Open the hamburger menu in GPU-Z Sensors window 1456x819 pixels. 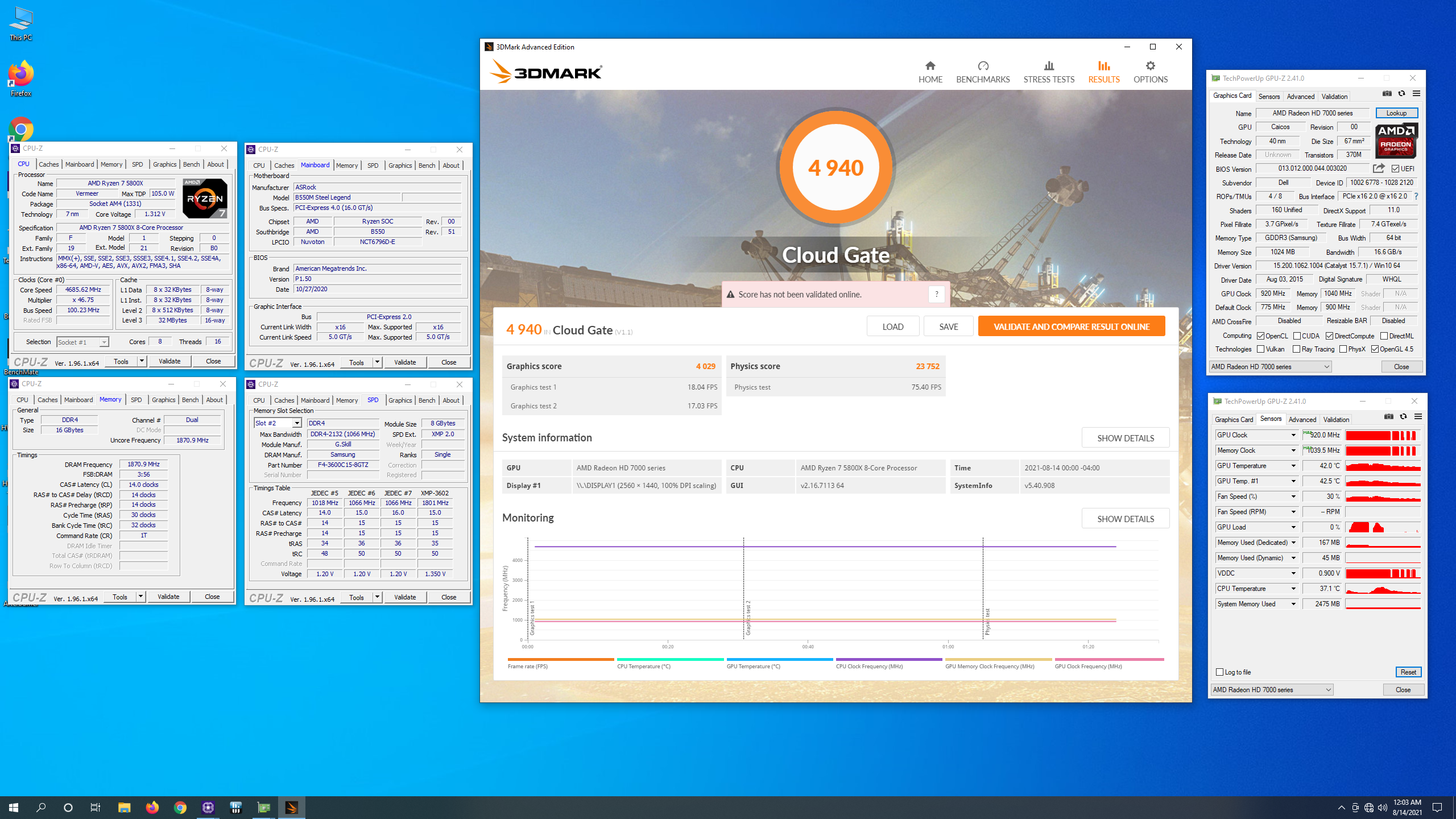click(x=1418, y=417)
